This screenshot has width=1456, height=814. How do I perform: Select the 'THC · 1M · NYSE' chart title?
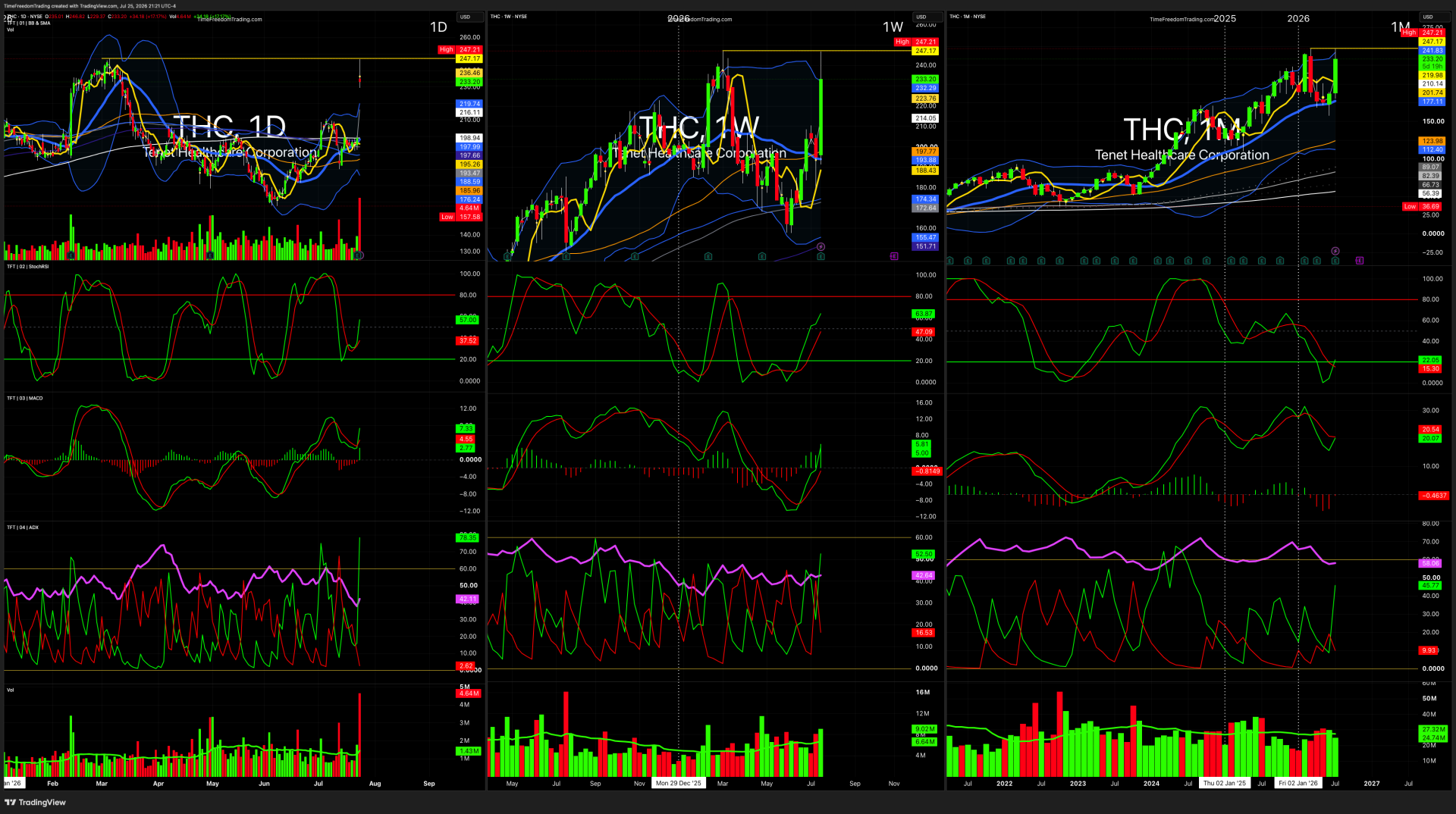pyautogui.click(x=968, y=16)
